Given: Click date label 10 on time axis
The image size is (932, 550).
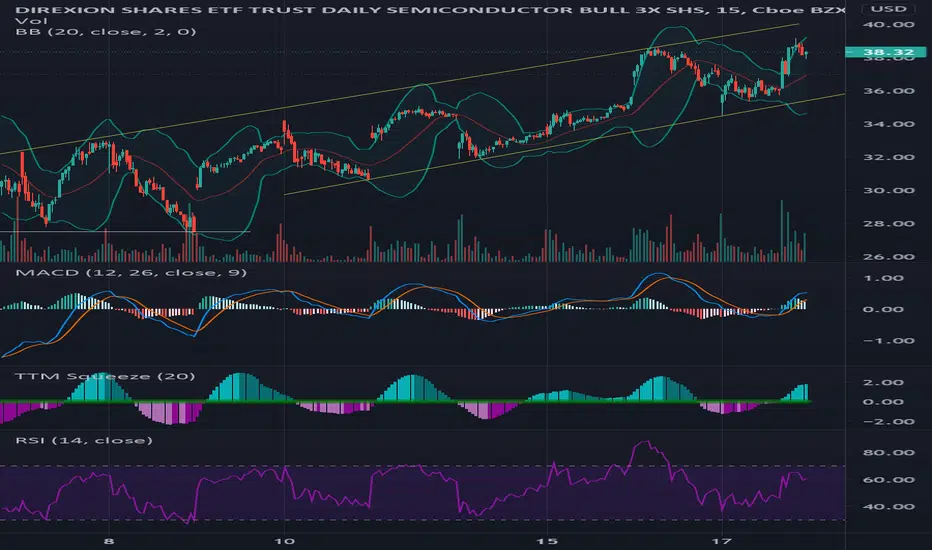Looking at the screenshot, I should tap(285, 541).
